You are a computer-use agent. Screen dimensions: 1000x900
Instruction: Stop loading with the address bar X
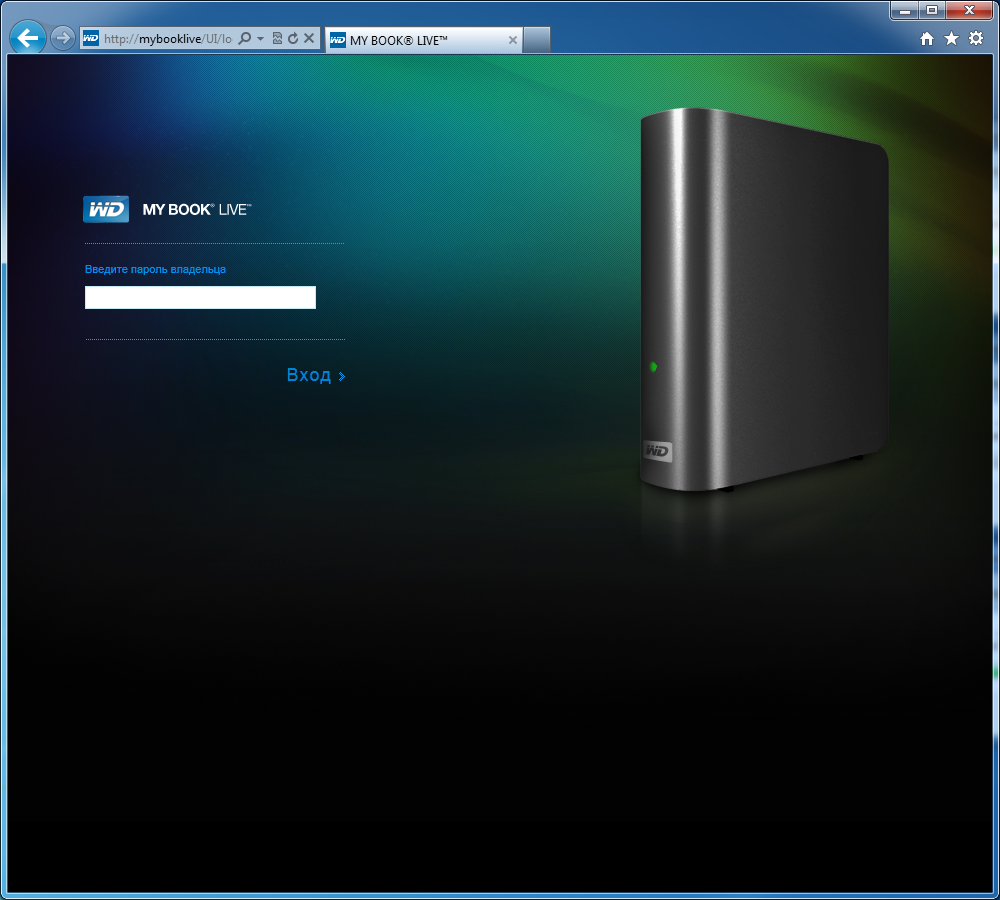[309, 38]
